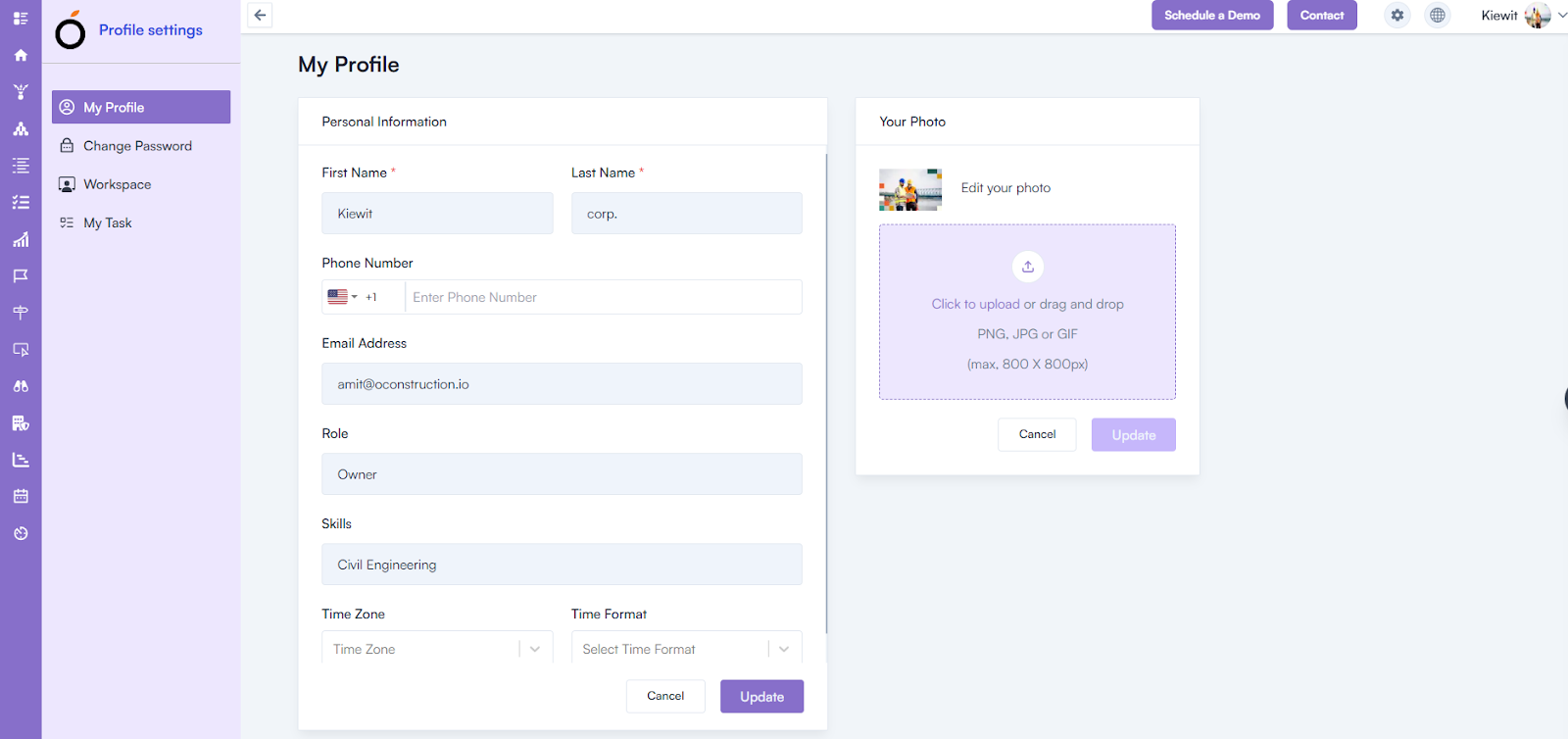Click the Skills field Civil Engineering

(x=562, y=565)
